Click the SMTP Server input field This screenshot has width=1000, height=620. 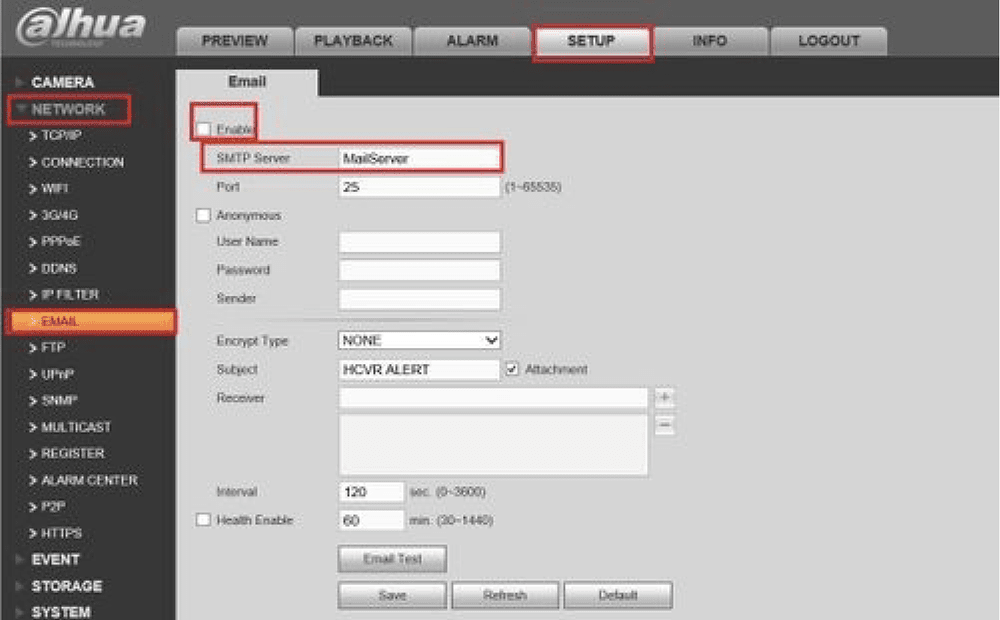418,158
